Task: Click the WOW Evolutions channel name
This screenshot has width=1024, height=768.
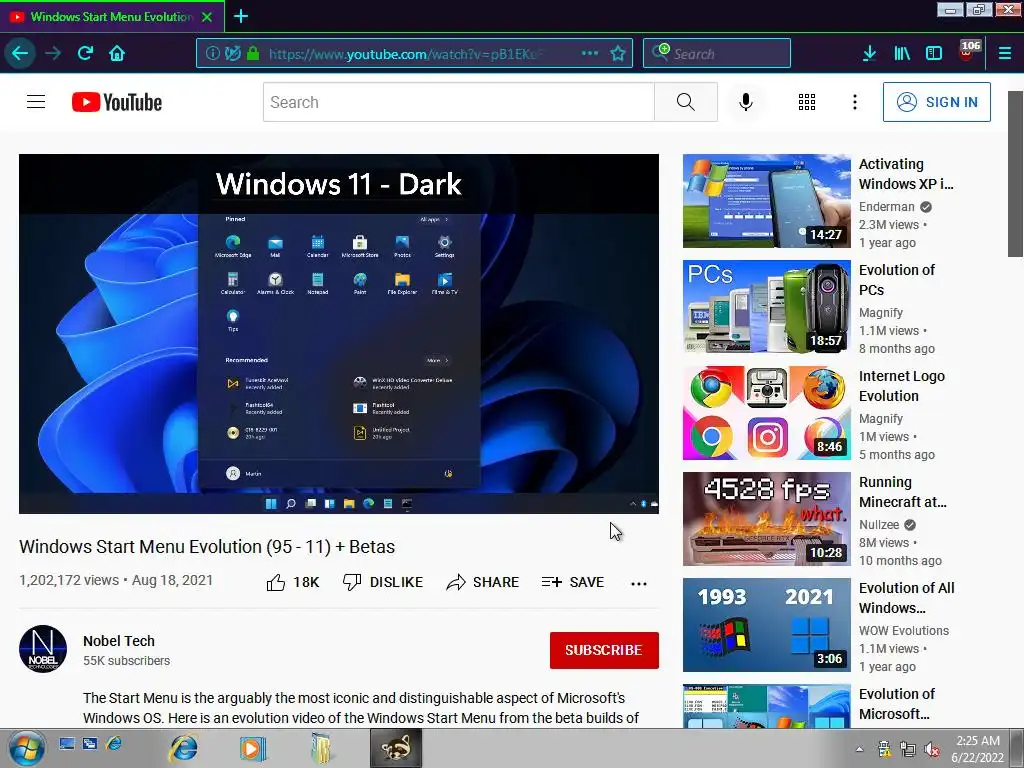Action: coord(904,630)
